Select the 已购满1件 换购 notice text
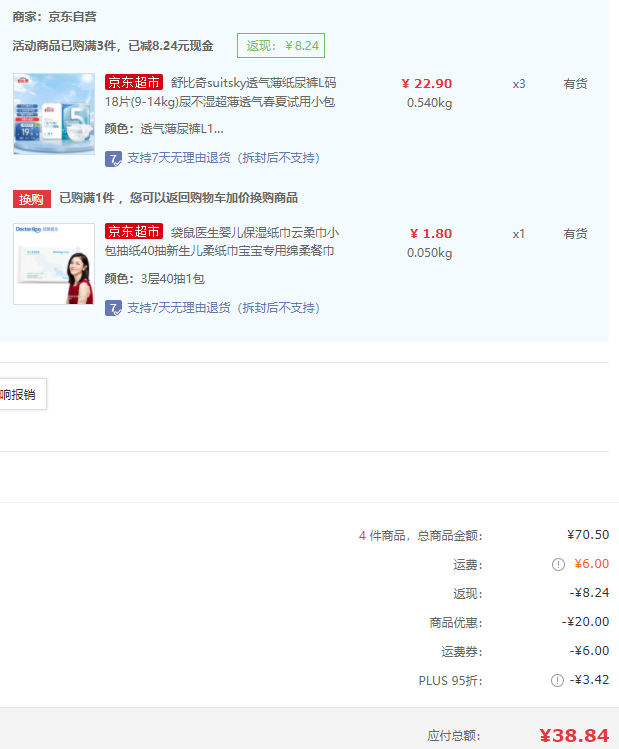Viewport: 619px width, 749px height. (x=179, y=198)
